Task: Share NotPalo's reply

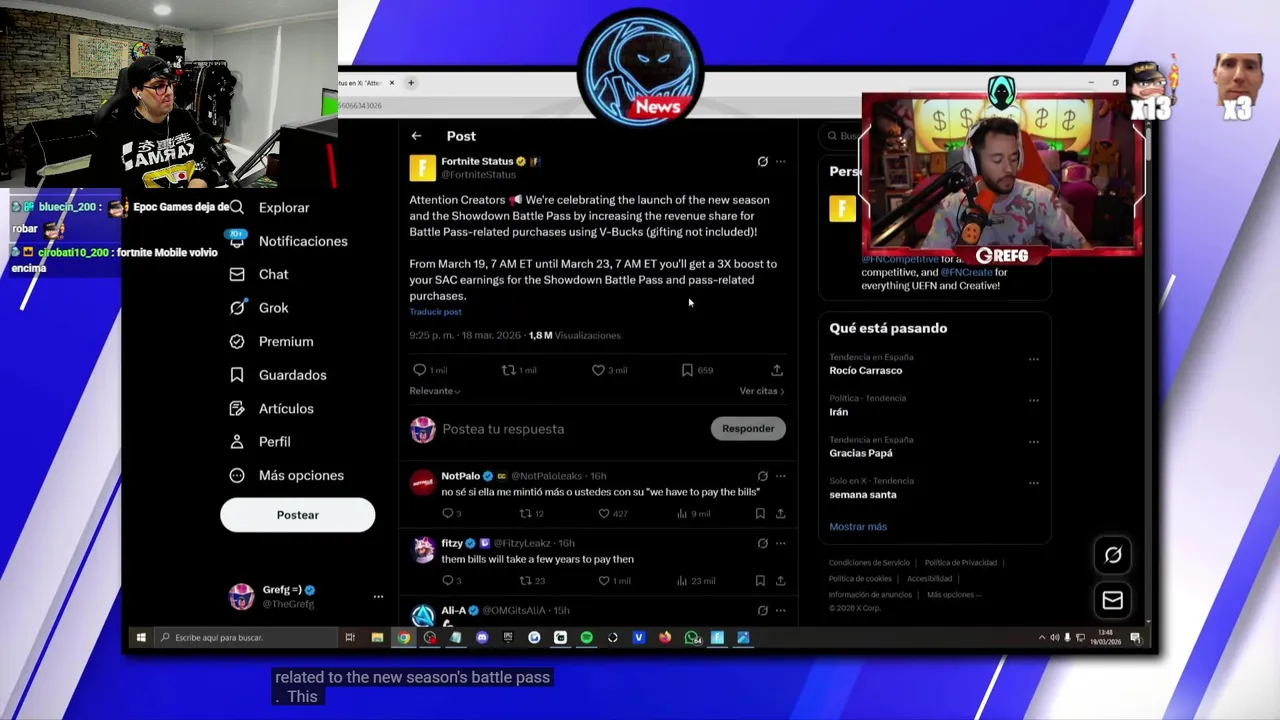Action: (x=781, y=514)
